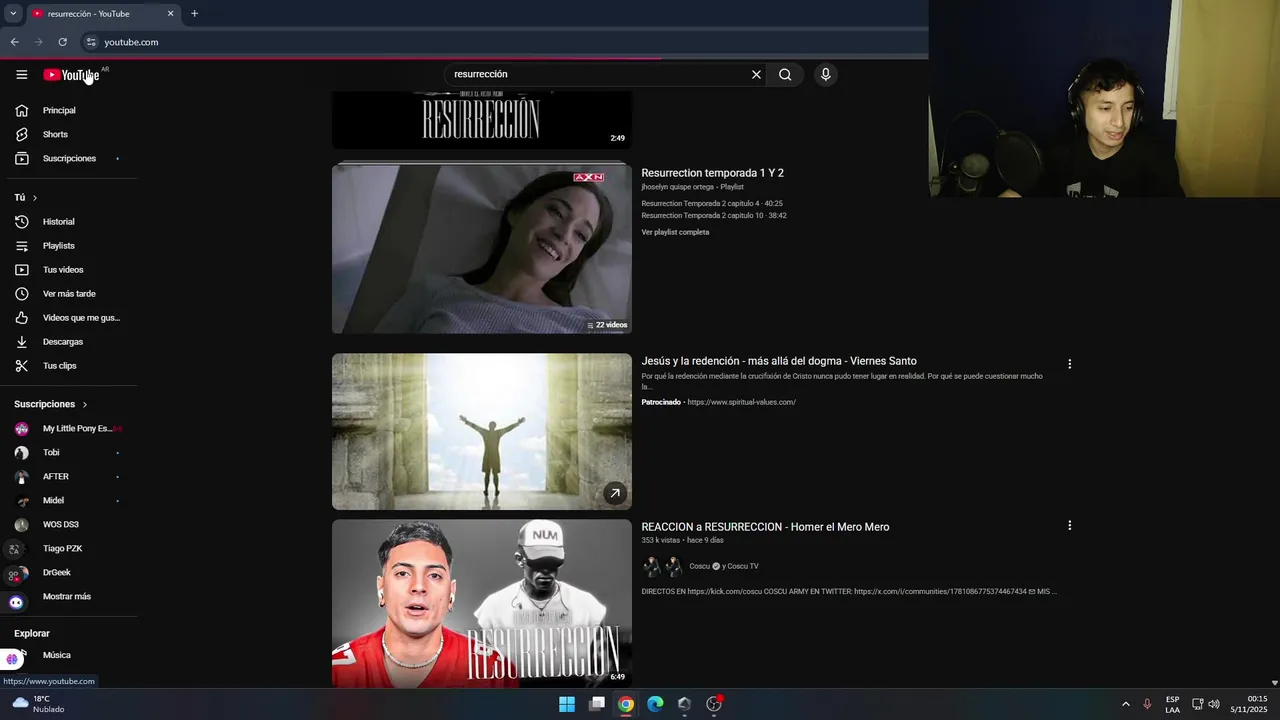The height and width of the screenshot is (720, 1280).
Task: Open Microsoft Edge from taskbar
Action: 655,704
